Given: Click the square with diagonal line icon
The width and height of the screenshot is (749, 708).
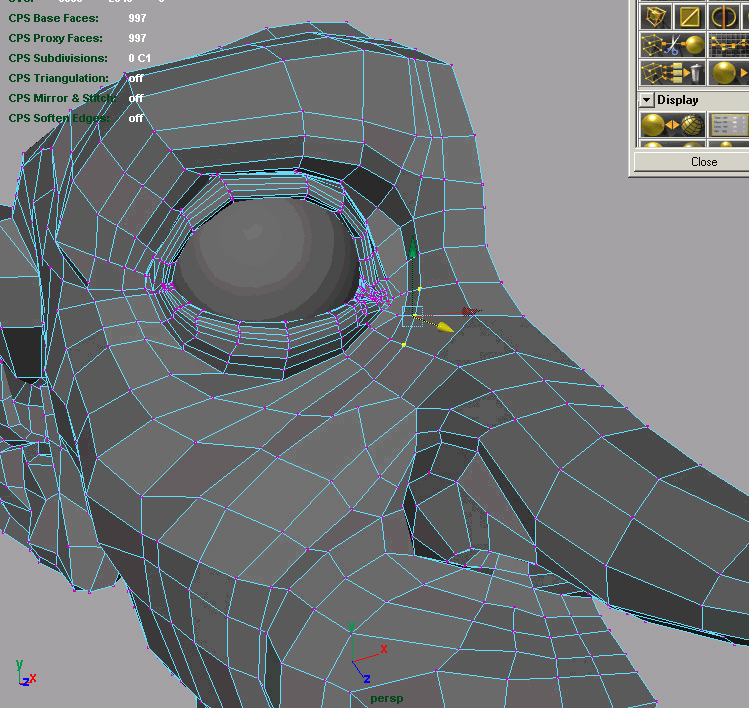Looking at the screenshot, I should [x=689, y=17].
